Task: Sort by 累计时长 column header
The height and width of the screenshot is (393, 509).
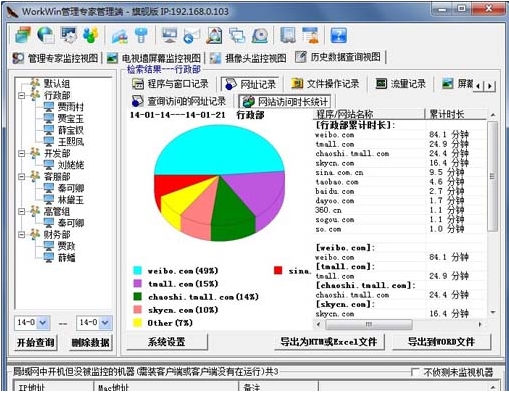Action: point(455,114)
